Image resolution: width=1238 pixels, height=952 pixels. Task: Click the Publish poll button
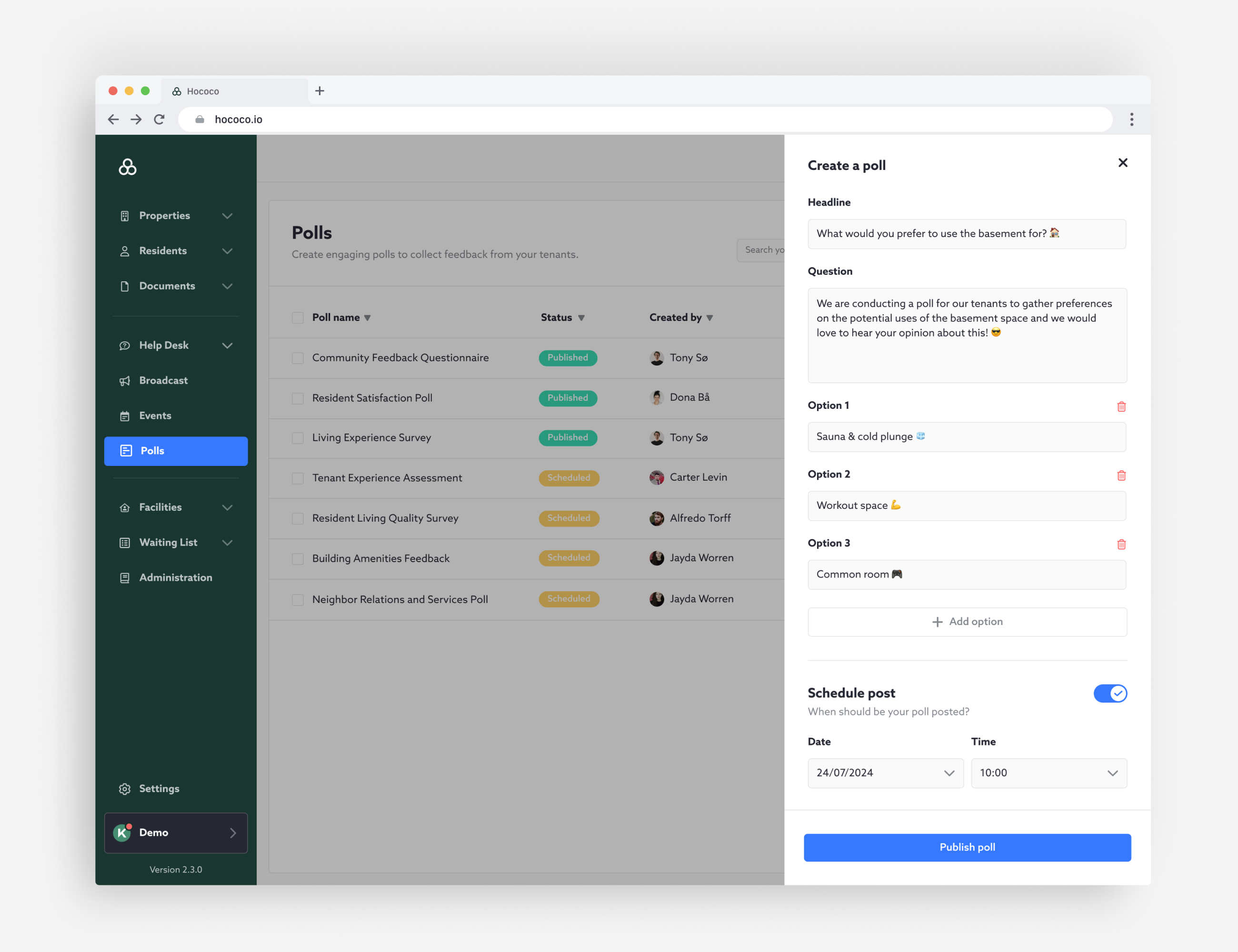(x=967, y=847)
